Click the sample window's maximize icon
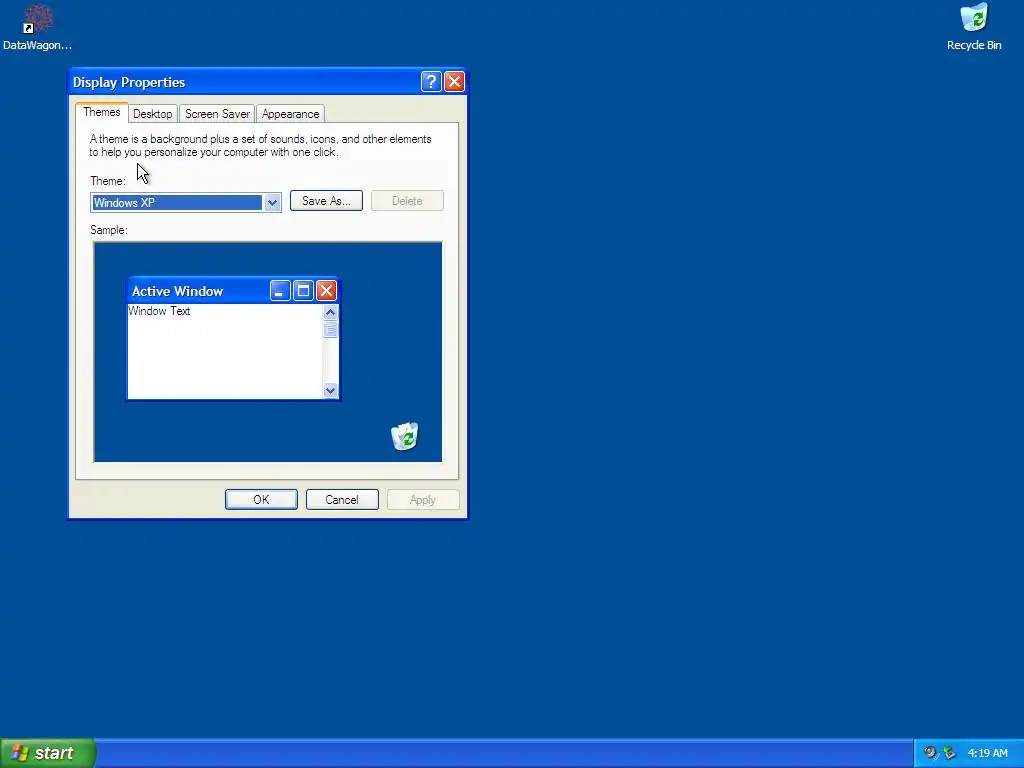 coord(303,291)
